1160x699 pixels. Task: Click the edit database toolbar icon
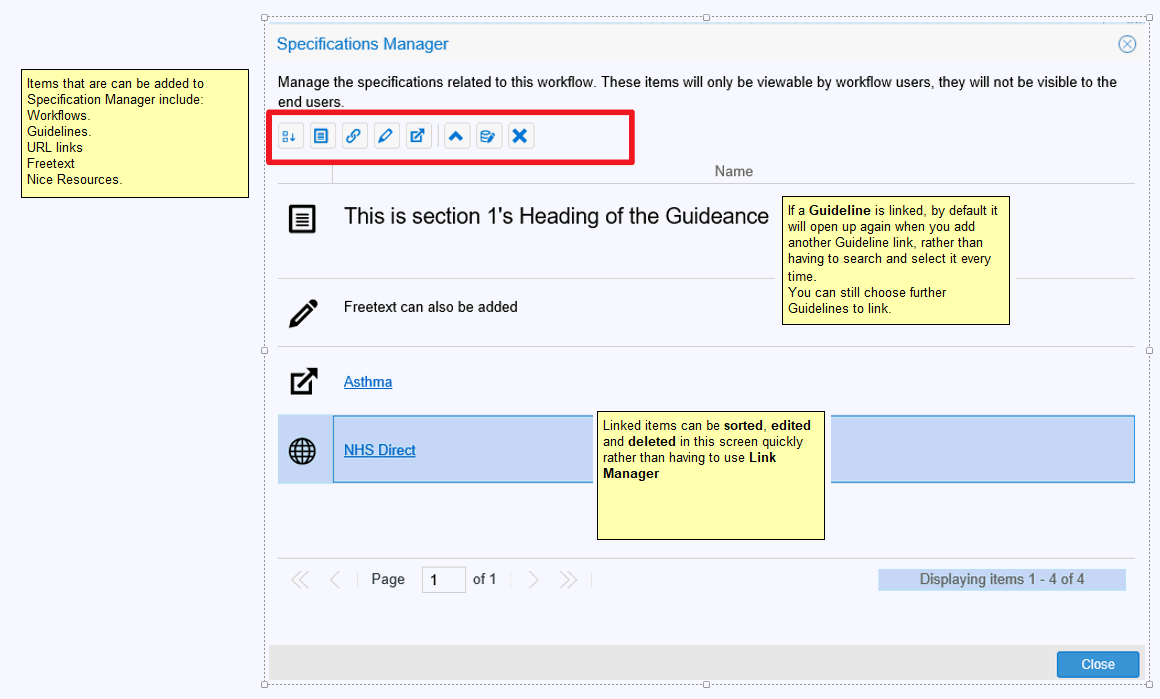coord(487,136)
